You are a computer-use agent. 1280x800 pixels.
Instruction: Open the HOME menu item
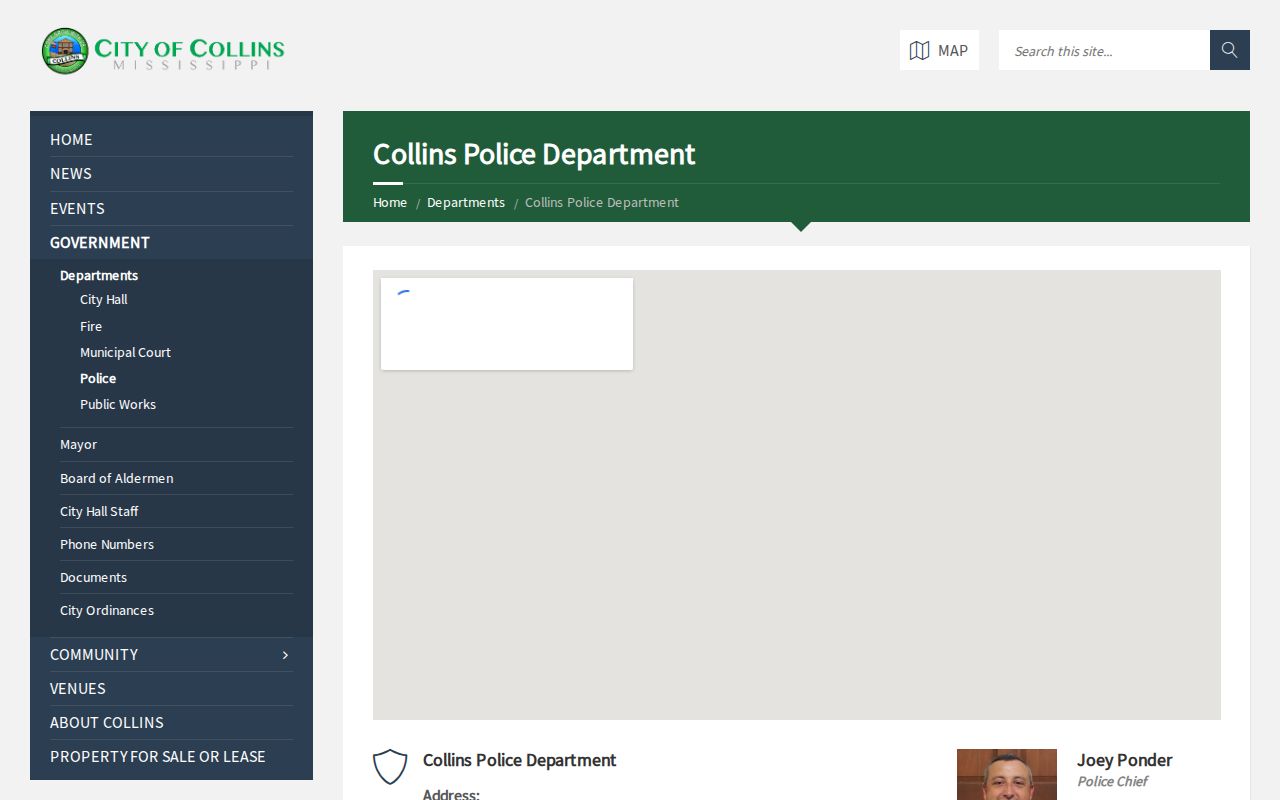(71, 140)
